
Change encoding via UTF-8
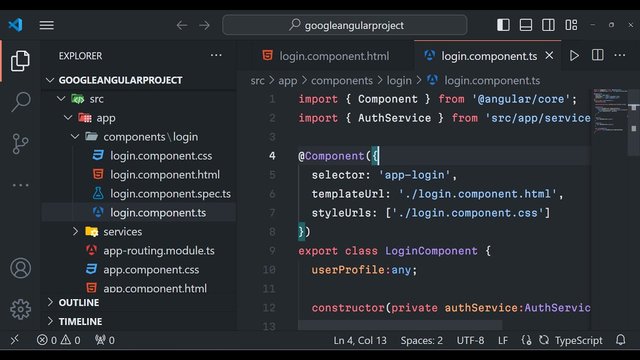tap(470, 340)
